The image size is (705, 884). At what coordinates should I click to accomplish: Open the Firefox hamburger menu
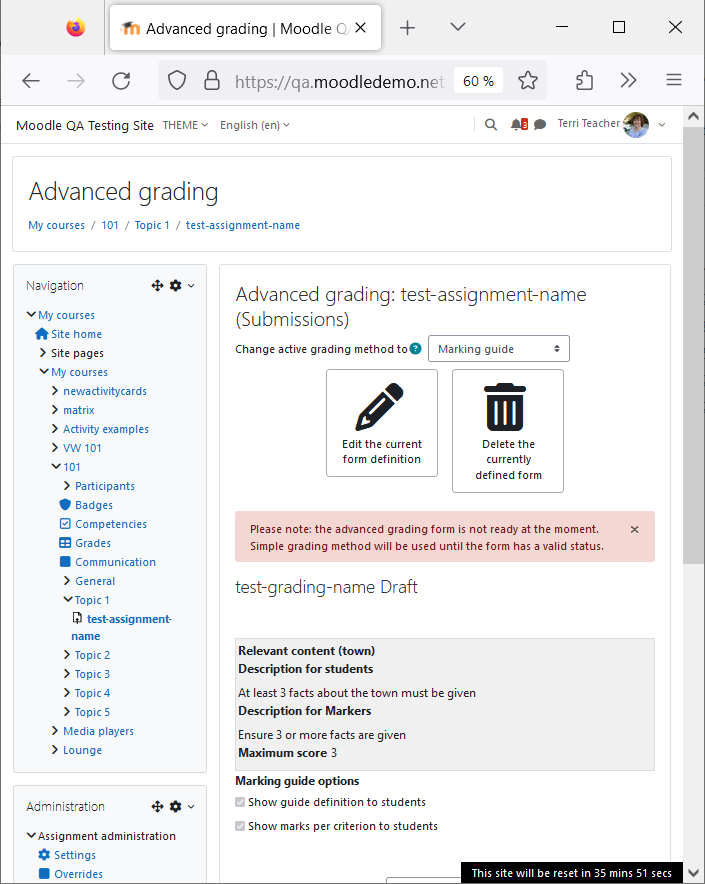click(674, 80)
